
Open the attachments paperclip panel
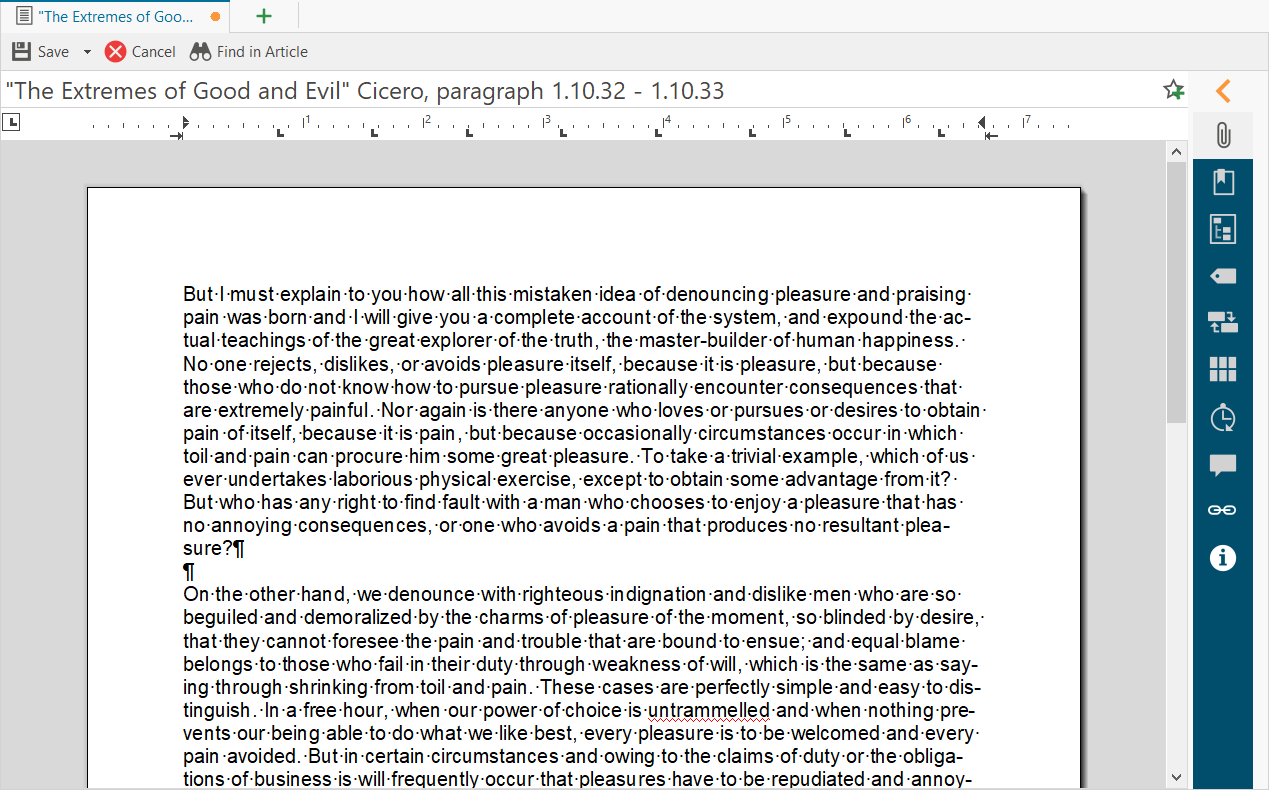pyautogui.click(x=1222, y=135)
